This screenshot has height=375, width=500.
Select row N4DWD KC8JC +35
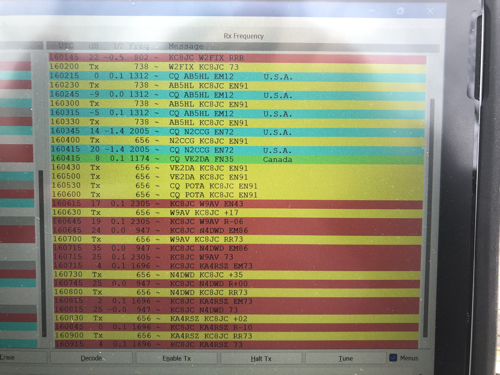[237, 275]
